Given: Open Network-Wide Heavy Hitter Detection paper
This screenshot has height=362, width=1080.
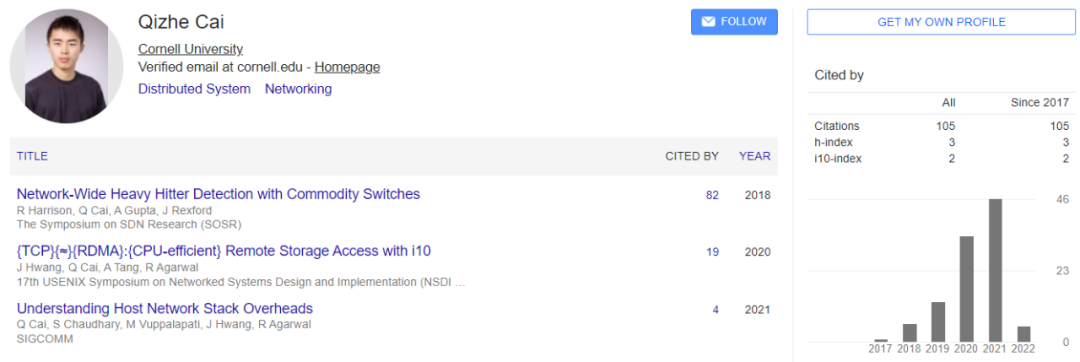Looking at the screenshot, I should 218,194.
